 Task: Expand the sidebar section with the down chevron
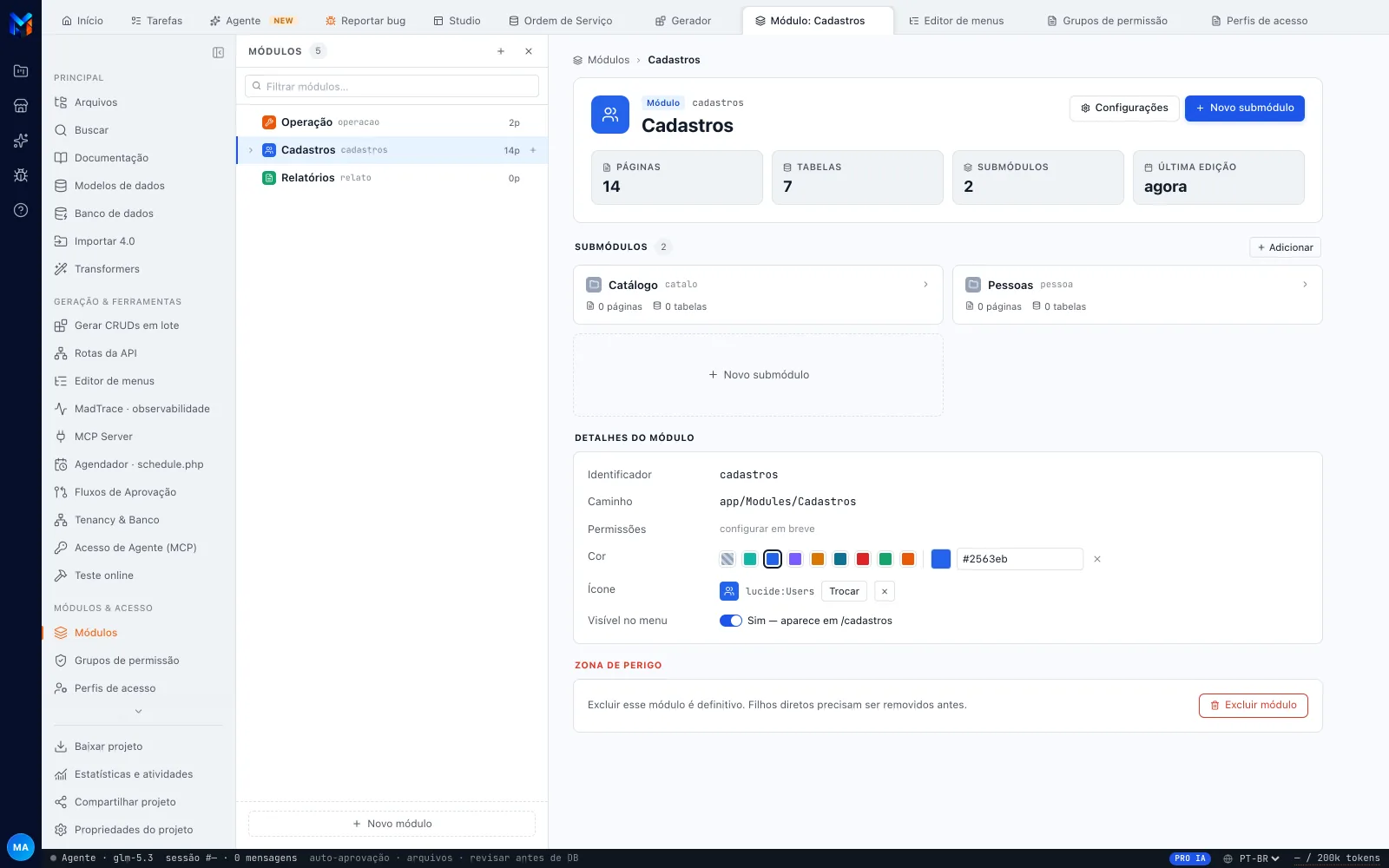(138, 712)
